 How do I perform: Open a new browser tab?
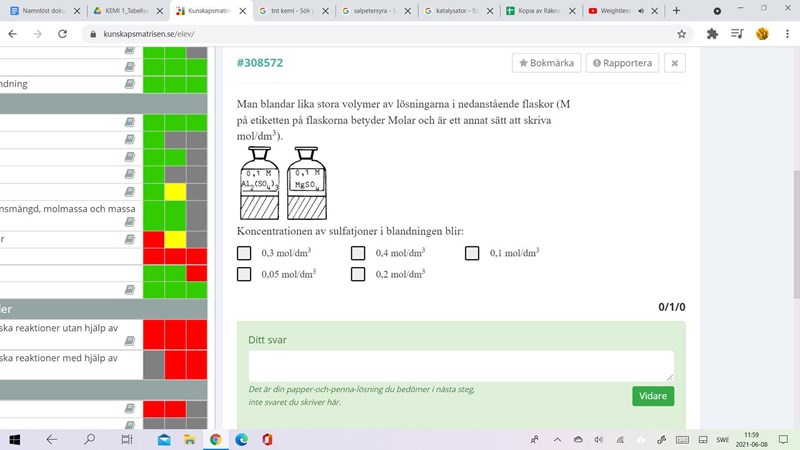[x=677, y=10]
